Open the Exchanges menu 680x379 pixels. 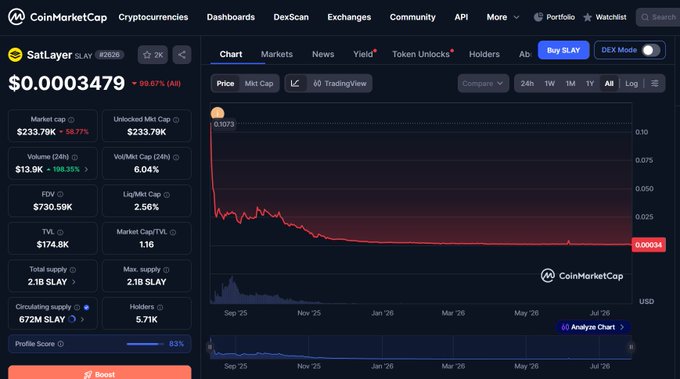pyautogui.click(x=349, y=17)
